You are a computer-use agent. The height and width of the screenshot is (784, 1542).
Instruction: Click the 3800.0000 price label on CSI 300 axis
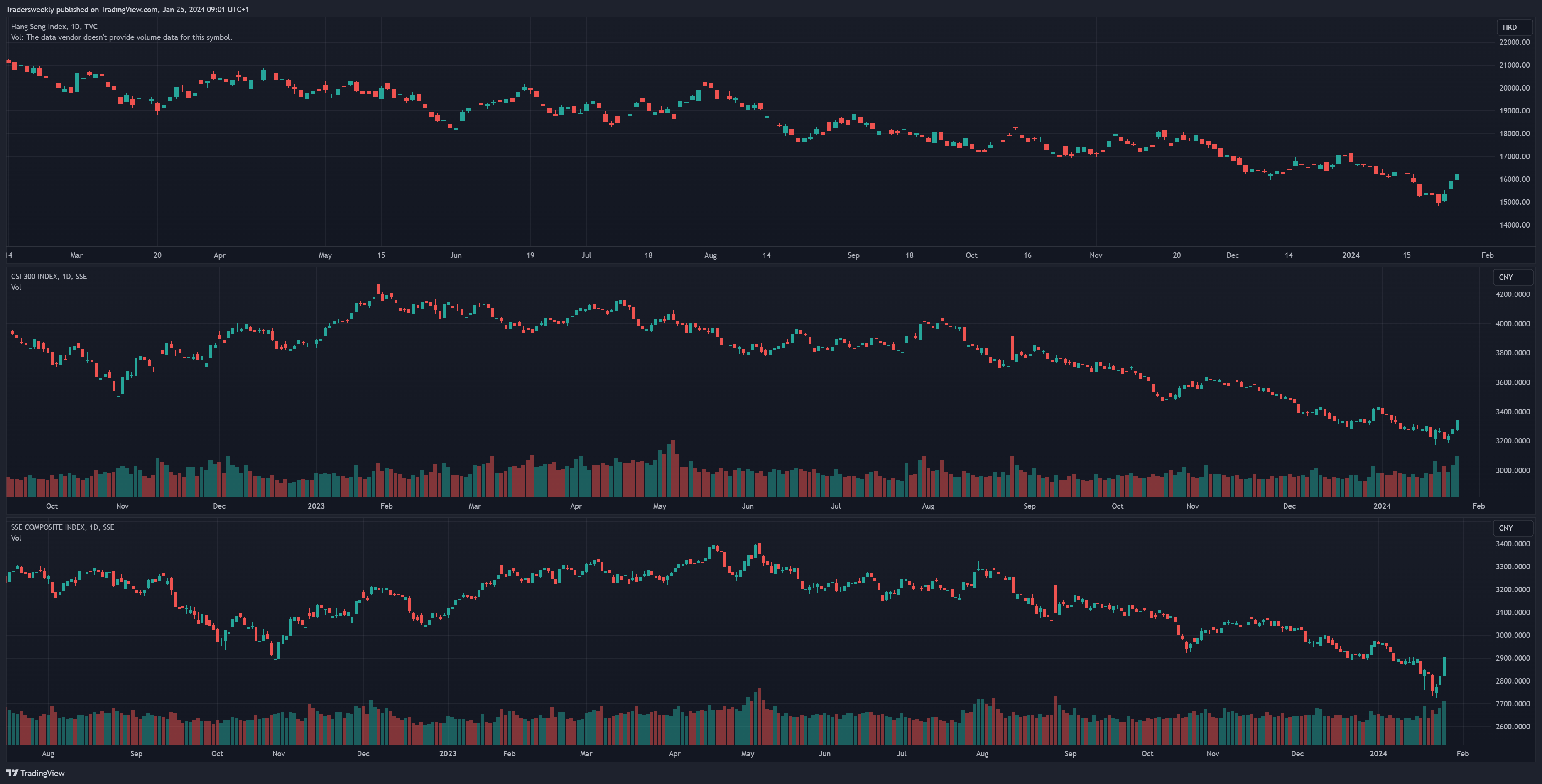[x=1513, y=353]
